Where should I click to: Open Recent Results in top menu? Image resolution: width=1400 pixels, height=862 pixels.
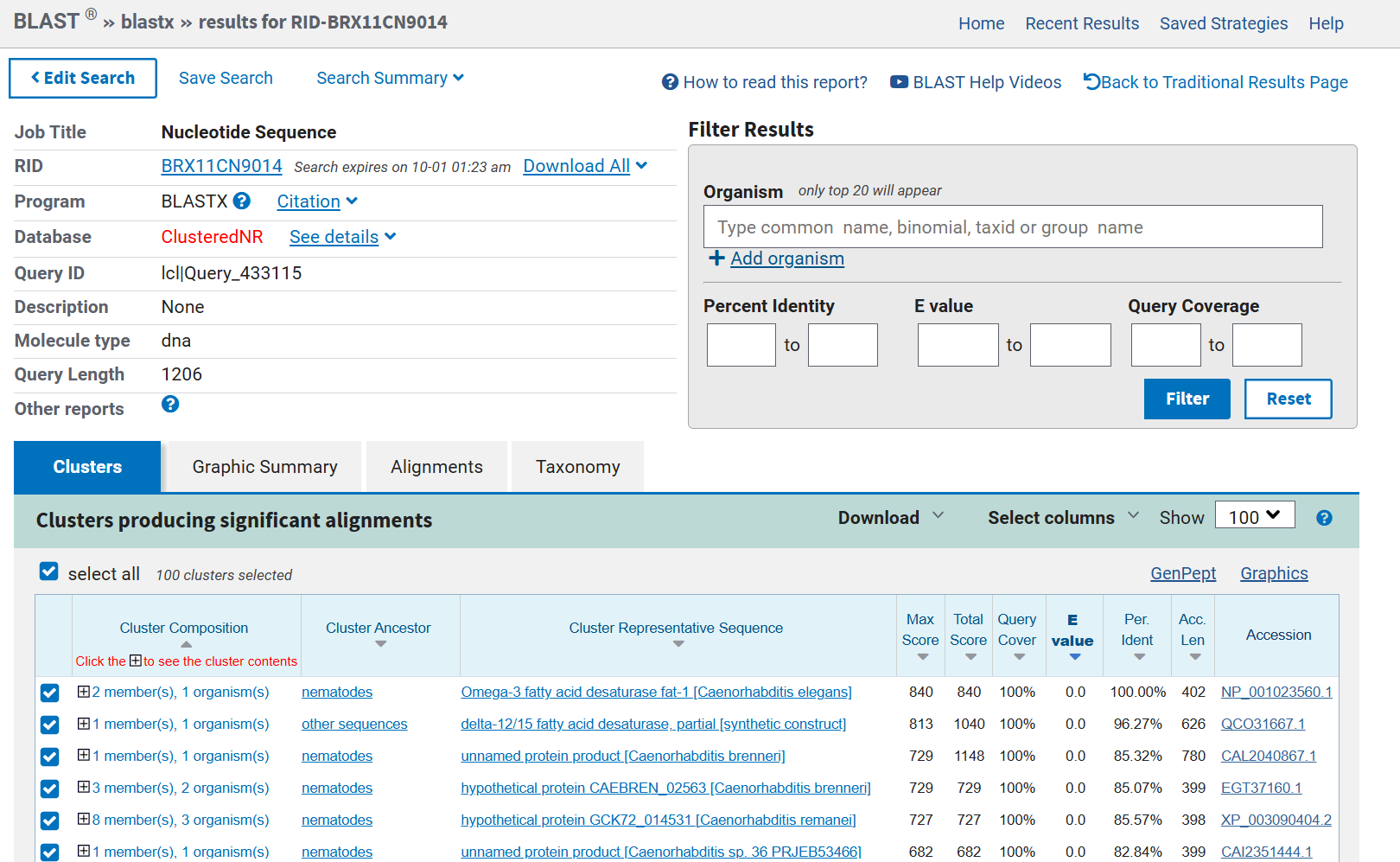pyautogui.click(x=1082, y=23)
